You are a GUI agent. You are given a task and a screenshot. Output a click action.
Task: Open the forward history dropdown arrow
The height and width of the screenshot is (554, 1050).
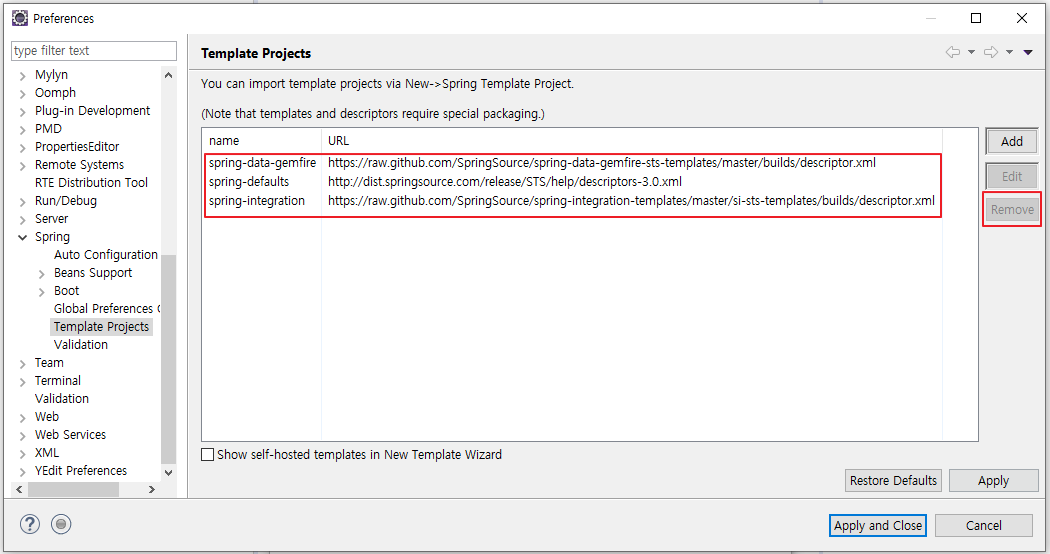click(1009, 52)
